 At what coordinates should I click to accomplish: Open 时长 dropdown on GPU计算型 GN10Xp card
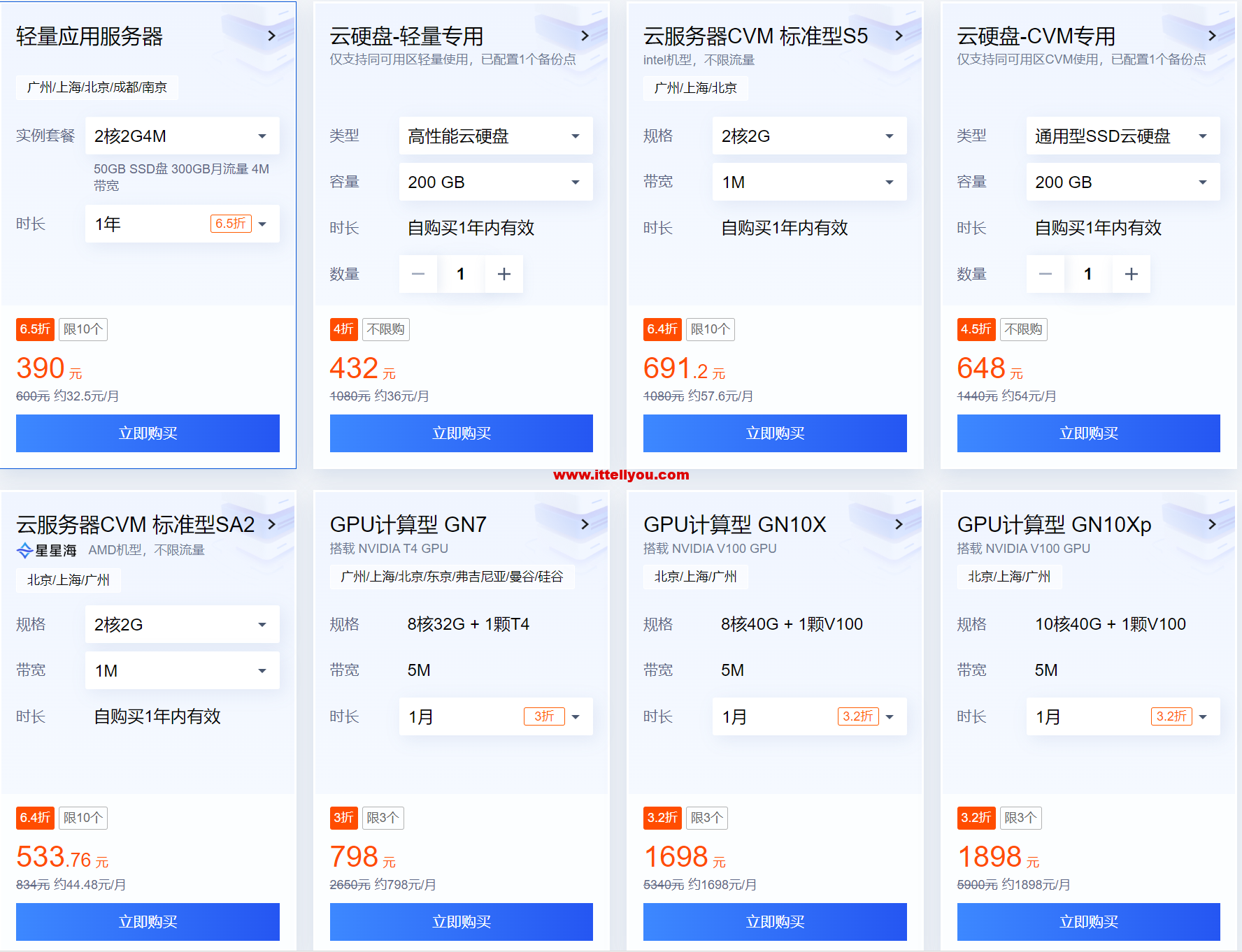tap(1123, 716)
